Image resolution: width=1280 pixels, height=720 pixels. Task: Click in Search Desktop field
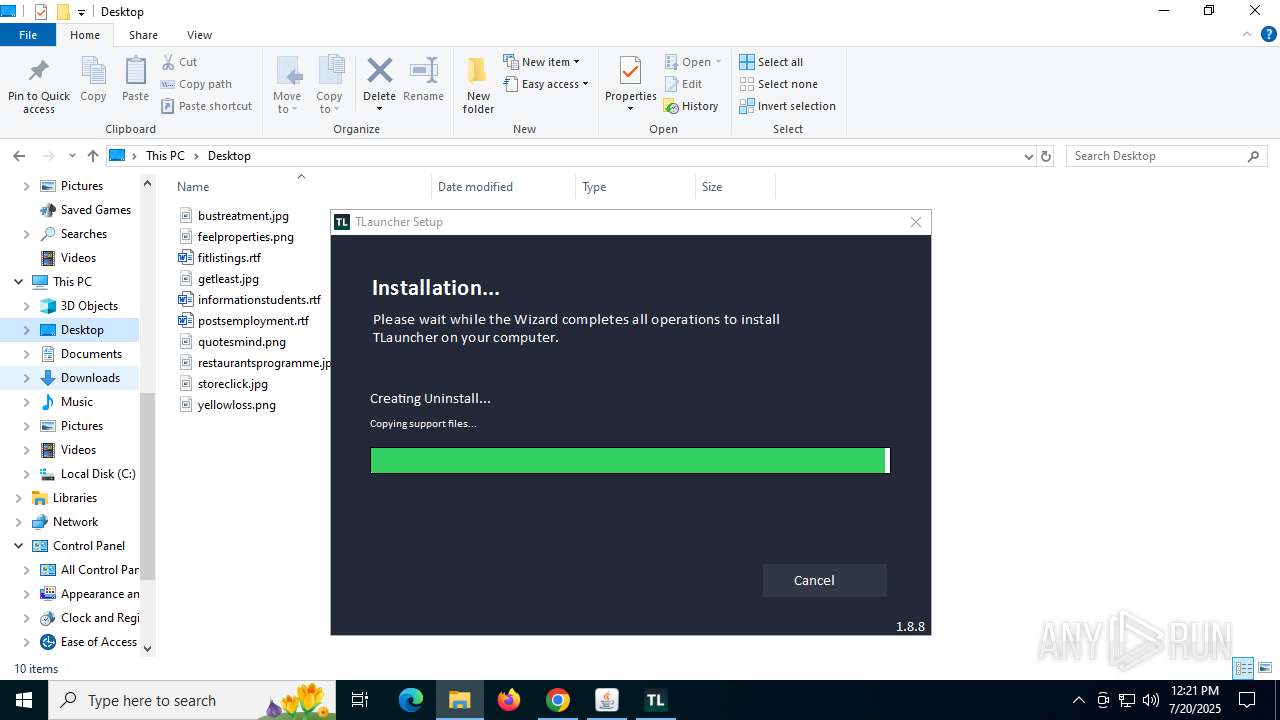pyautogui.click(x=1157, y=156)
